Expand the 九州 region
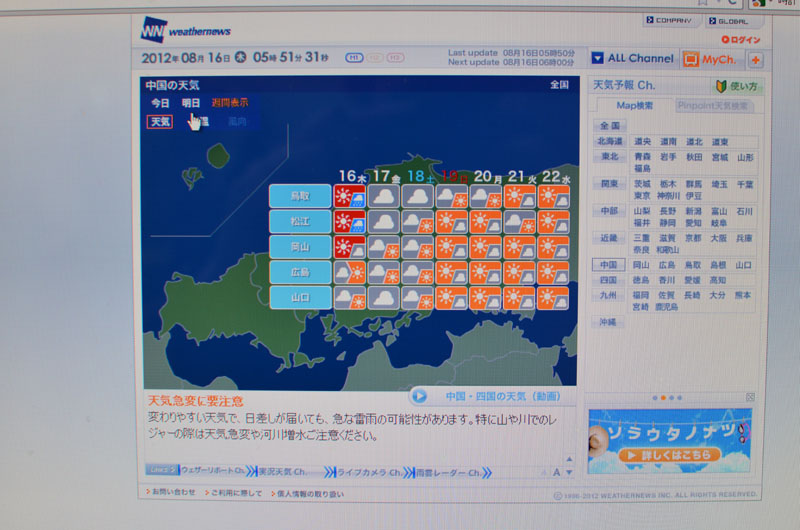The height and width of the screenshot is (530, 800). point(608,295)
